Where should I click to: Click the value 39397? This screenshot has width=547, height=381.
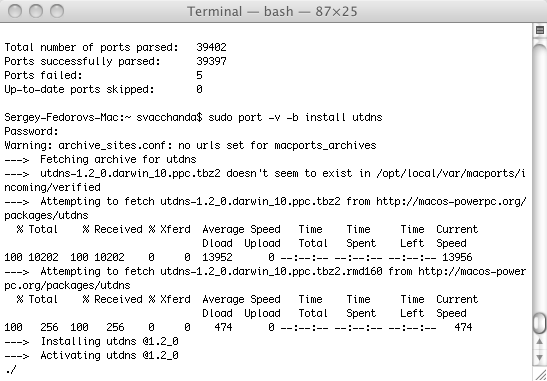click(x=211, y=61)
